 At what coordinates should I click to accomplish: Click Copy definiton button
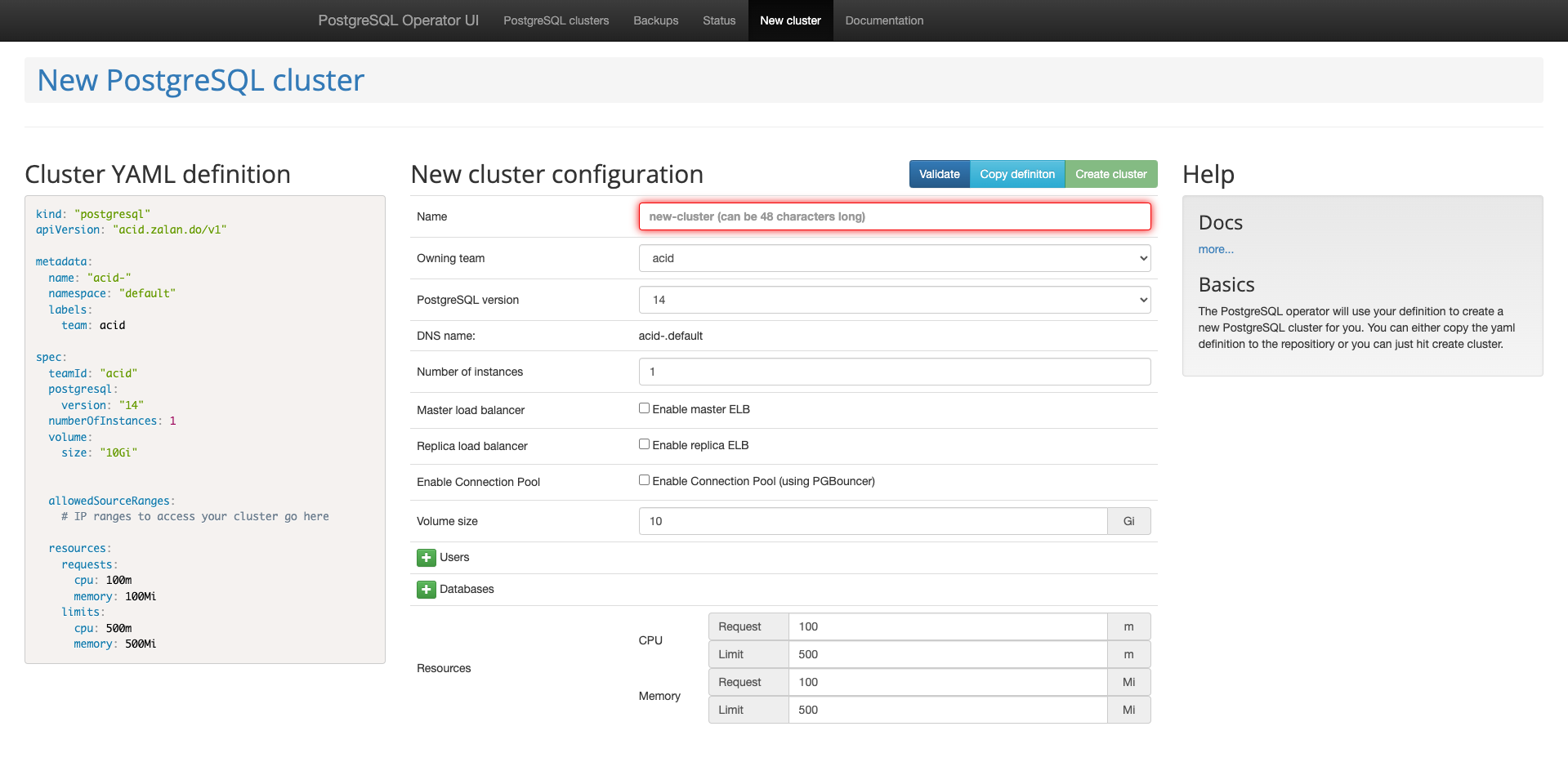pyautogui.click(x=1016, y=174)
